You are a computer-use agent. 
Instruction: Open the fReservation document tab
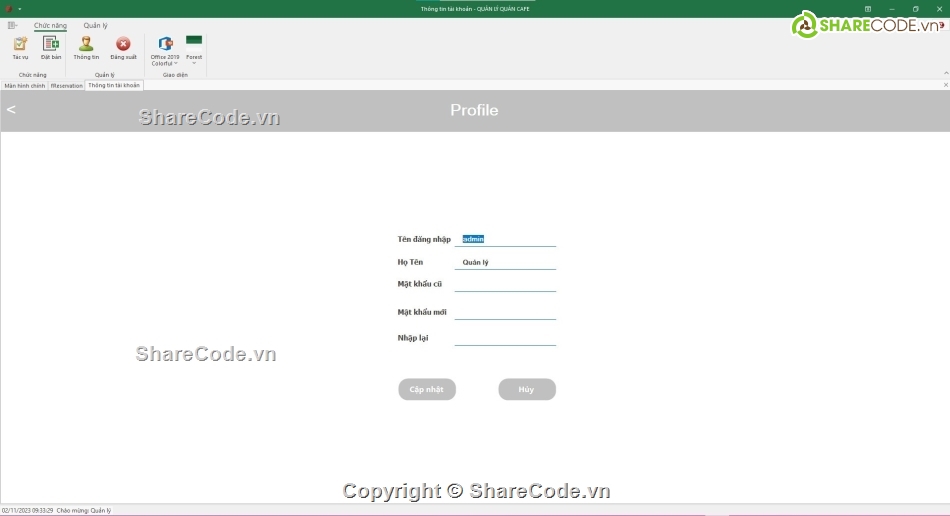click(66, 86)
